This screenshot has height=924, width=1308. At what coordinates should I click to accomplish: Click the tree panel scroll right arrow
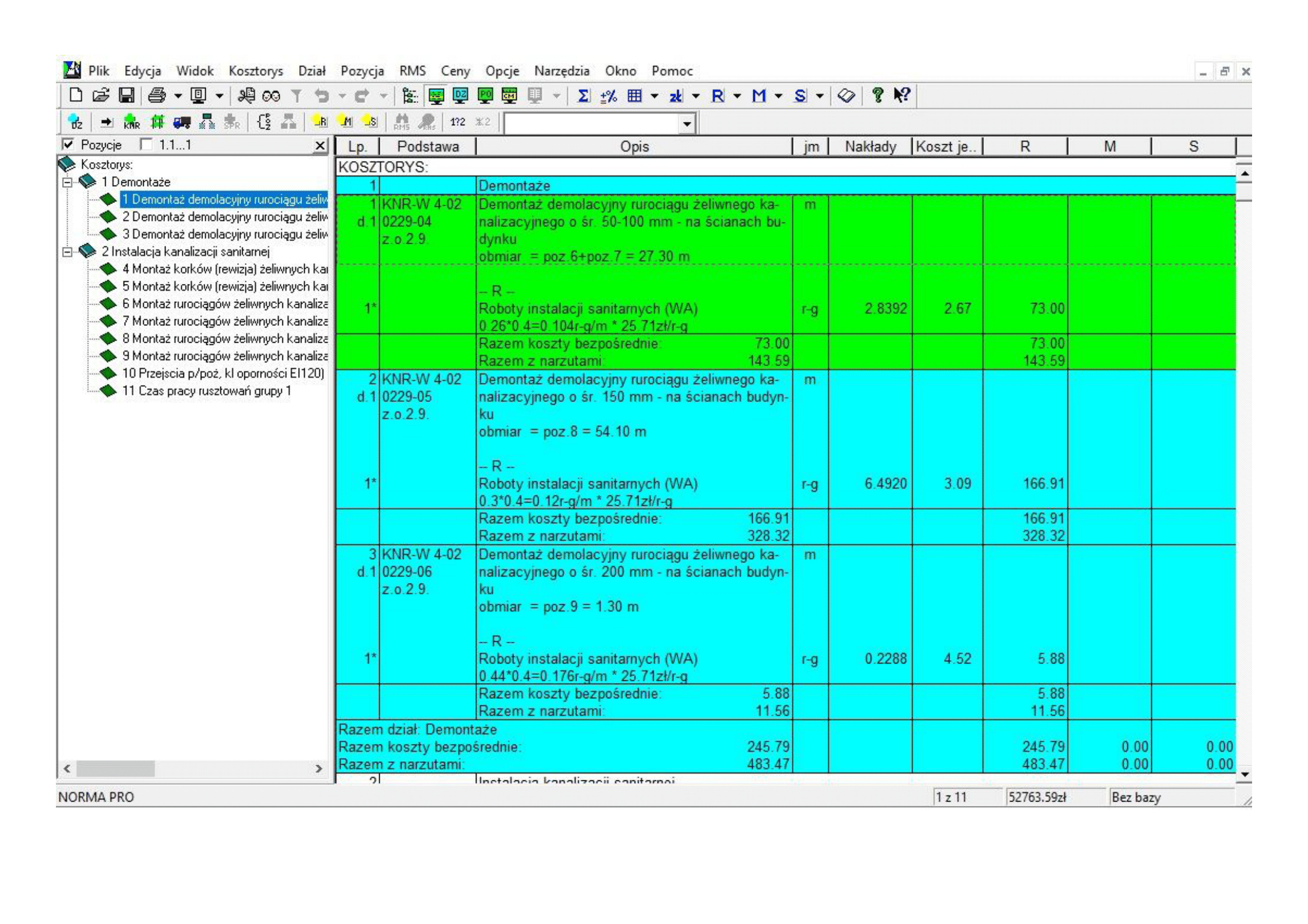pos(318,769)
